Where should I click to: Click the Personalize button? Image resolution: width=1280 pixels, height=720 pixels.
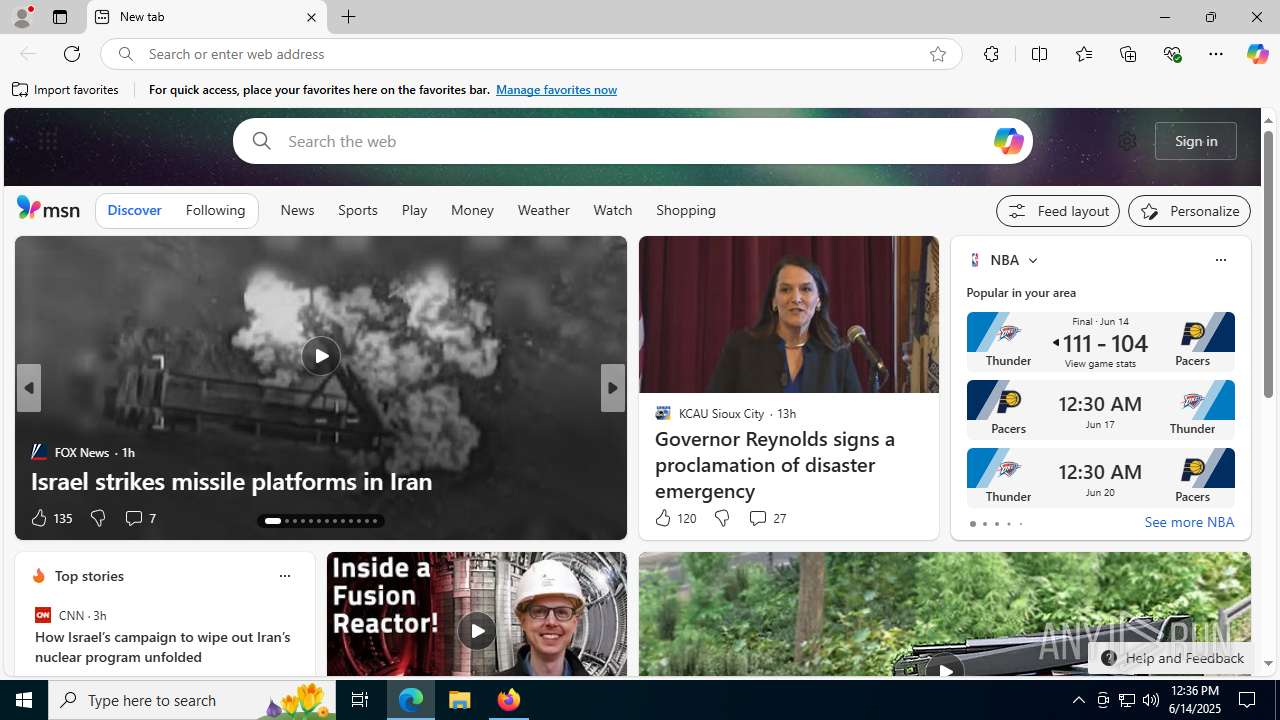tap(1189, 211)
